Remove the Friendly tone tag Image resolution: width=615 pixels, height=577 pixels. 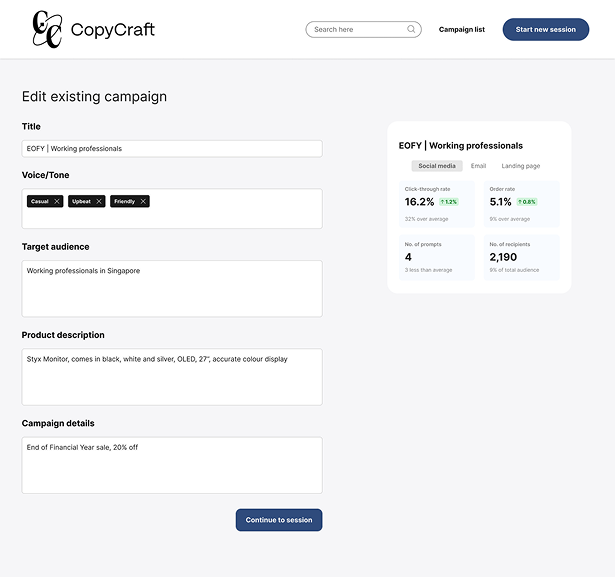coord(143,201)
